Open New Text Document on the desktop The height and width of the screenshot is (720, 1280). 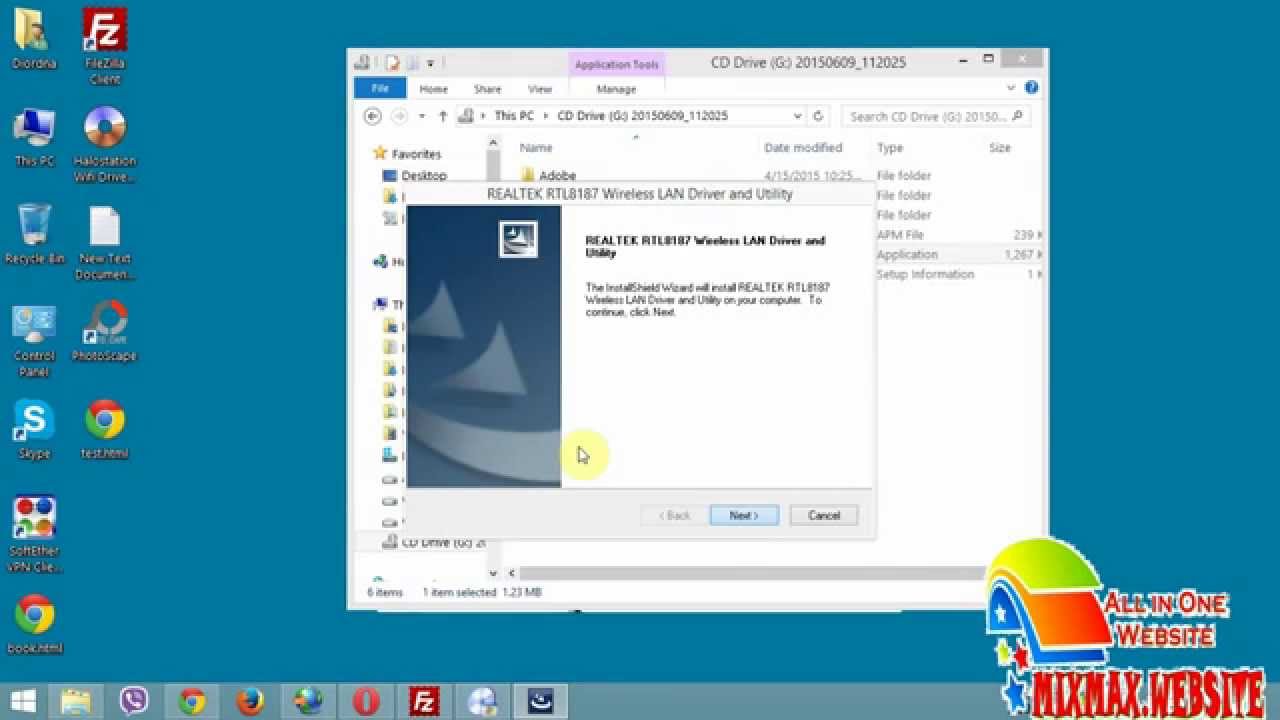pos(104,243)
